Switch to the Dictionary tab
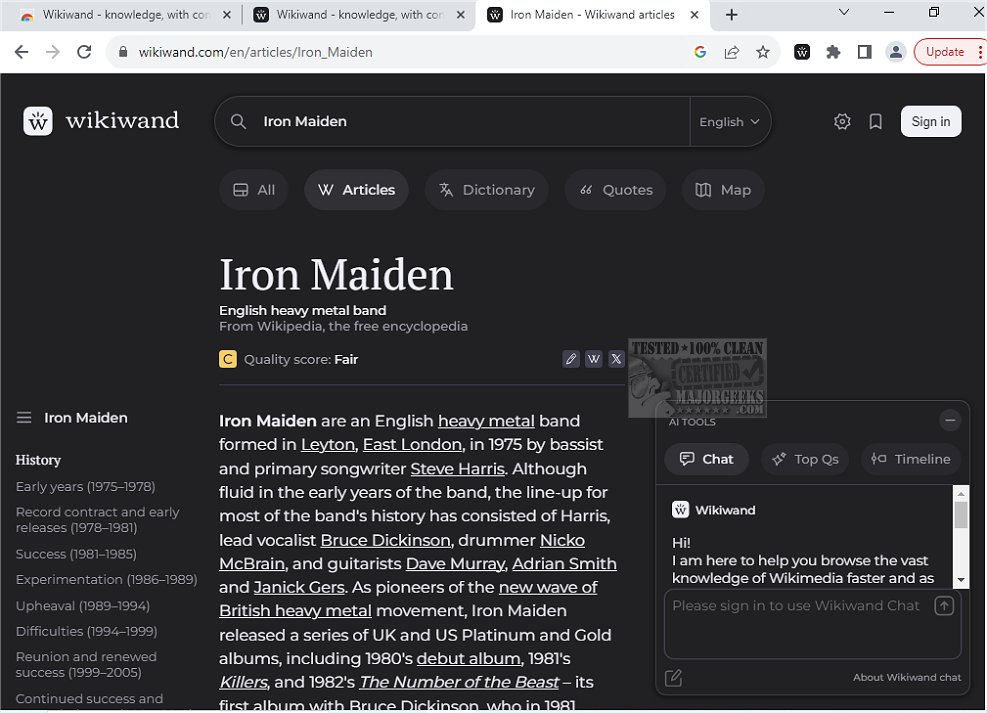Screen dimensions: 987x713 pos(487,189)
